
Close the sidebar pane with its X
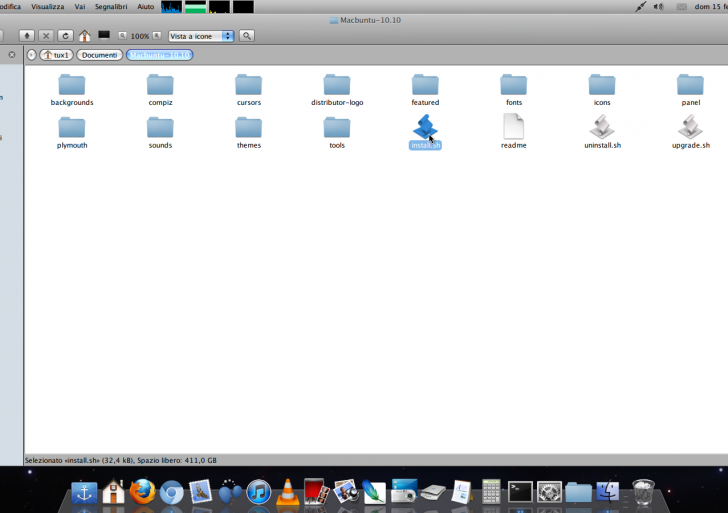coord(10,55)
